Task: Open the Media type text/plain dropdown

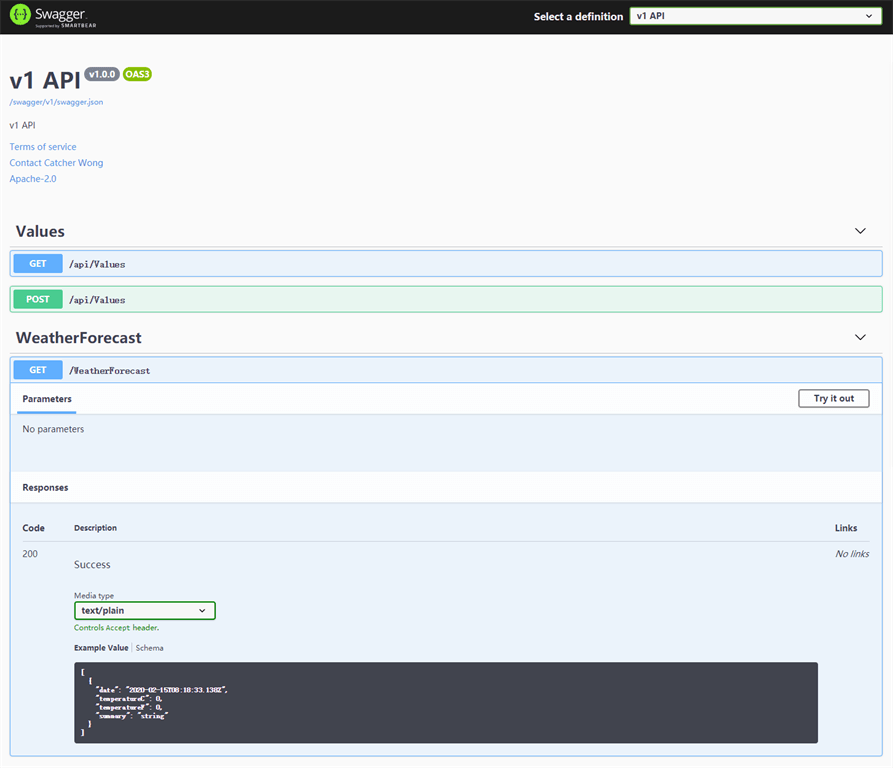Action: tap(145, 610)
